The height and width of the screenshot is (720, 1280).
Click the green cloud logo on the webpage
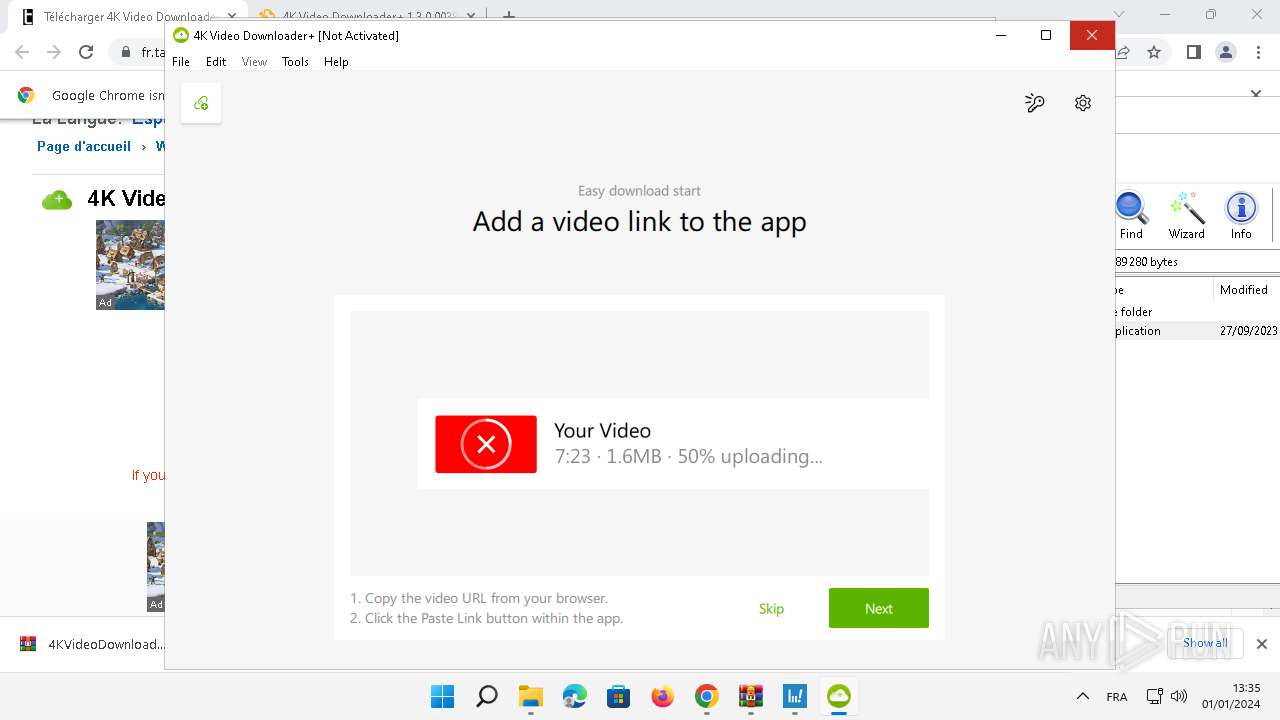[57, 200]
